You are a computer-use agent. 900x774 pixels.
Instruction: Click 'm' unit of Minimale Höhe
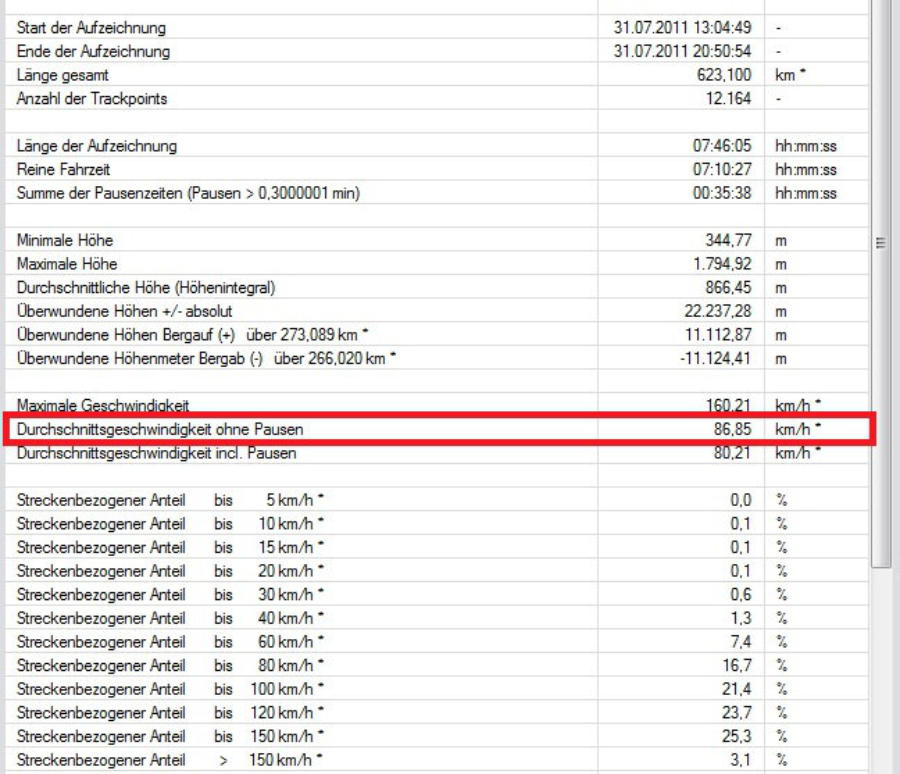tap(781, 241)
